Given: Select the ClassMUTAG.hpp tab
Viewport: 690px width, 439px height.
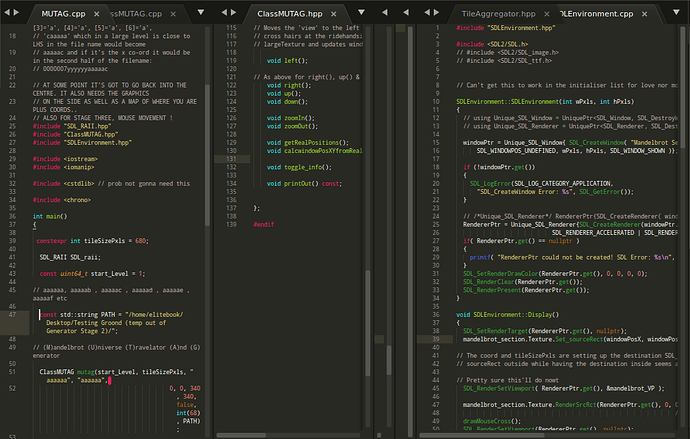Looking at the screenshot, I should point(290,14).
